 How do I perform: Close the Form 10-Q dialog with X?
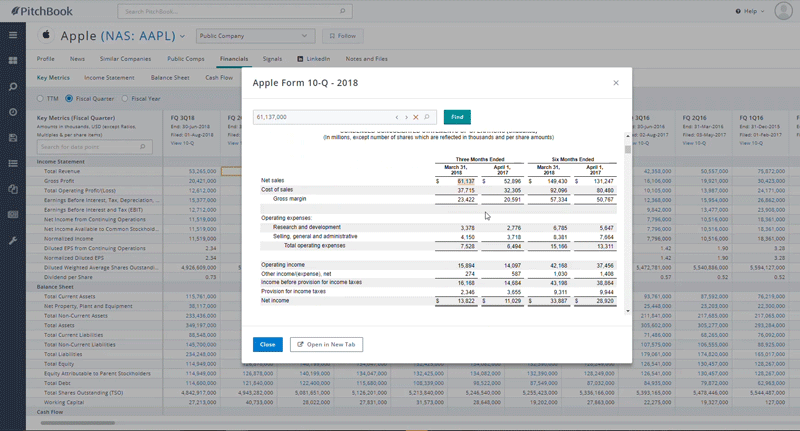616,83
